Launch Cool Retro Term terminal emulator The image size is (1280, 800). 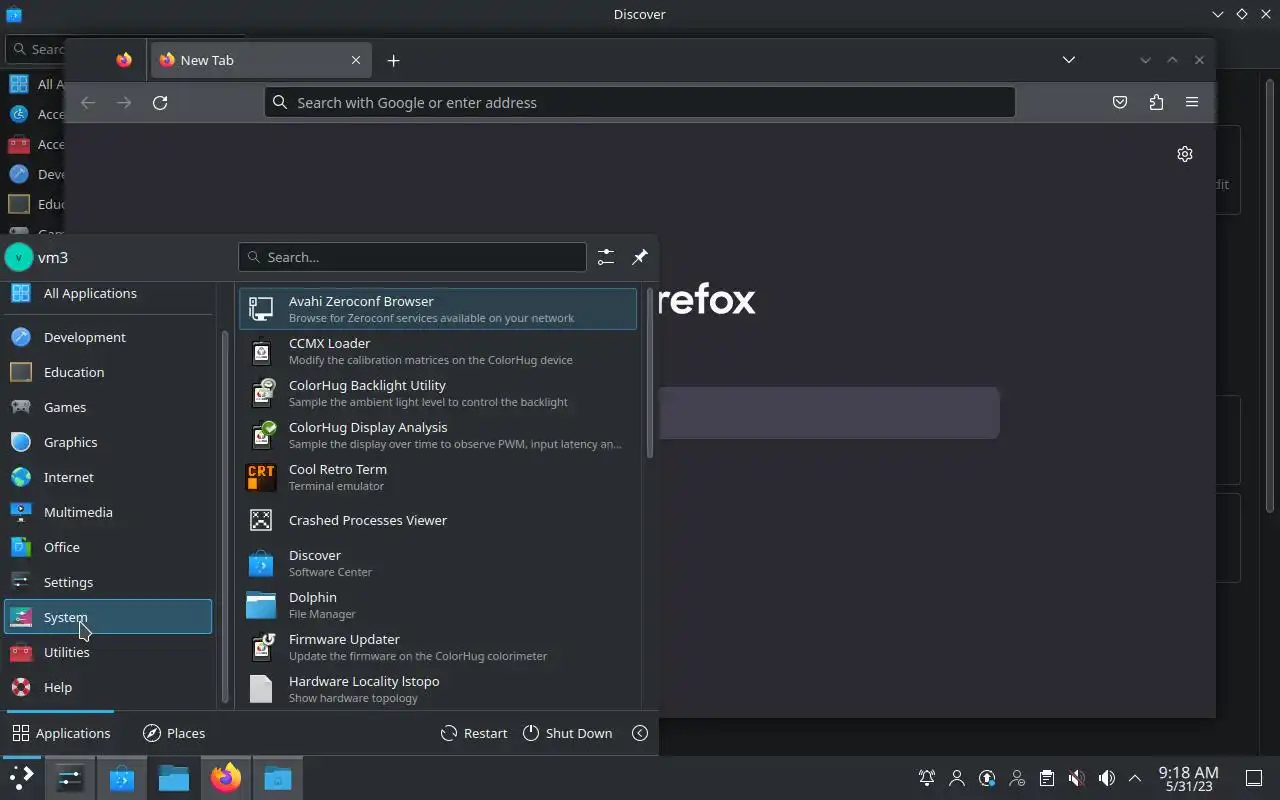point(437,477)
